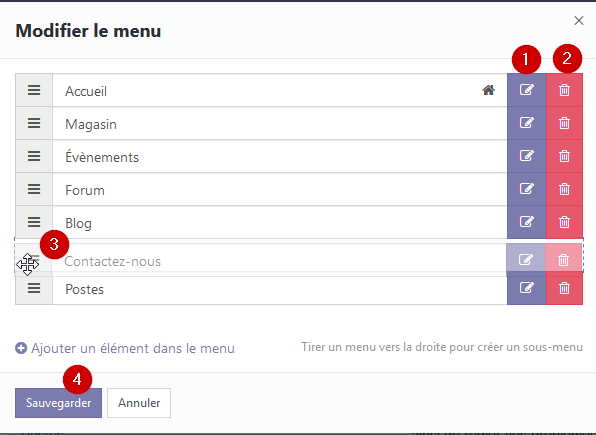Viewport: 596px width, 435px height.
Task: Edit the Blog menu item
Action: click(526, 222)
